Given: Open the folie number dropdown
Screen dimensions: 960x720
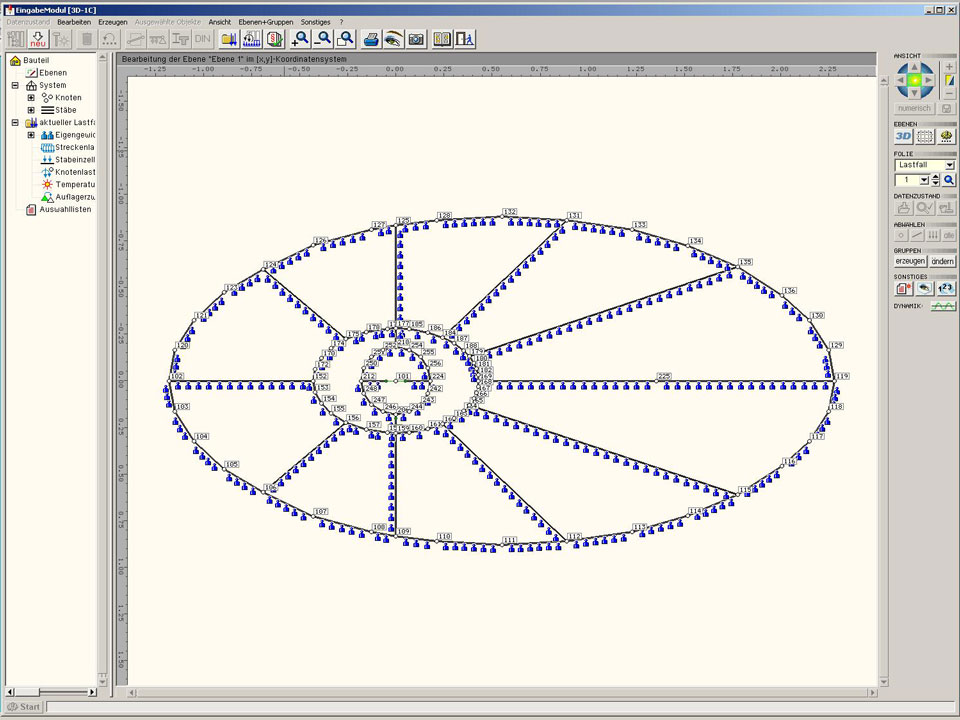Looking at the screenshot, I should click(924, 180).
